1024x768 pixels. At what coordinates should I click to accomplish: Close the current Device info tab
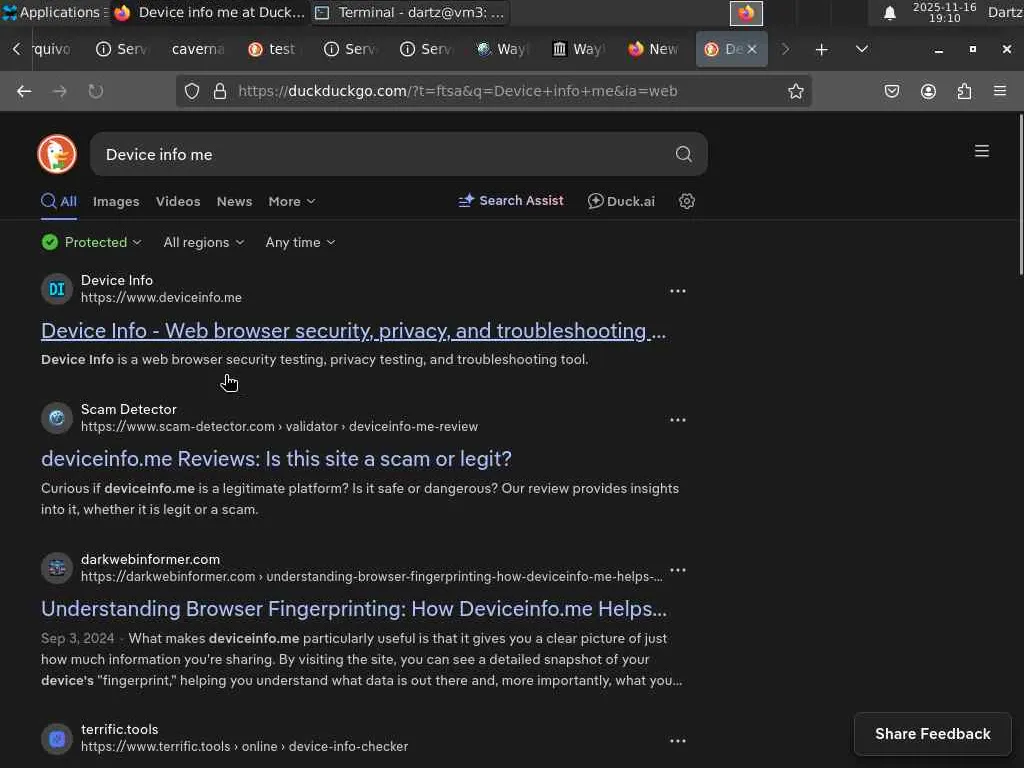pyautogui.click(x=752, y=49)
